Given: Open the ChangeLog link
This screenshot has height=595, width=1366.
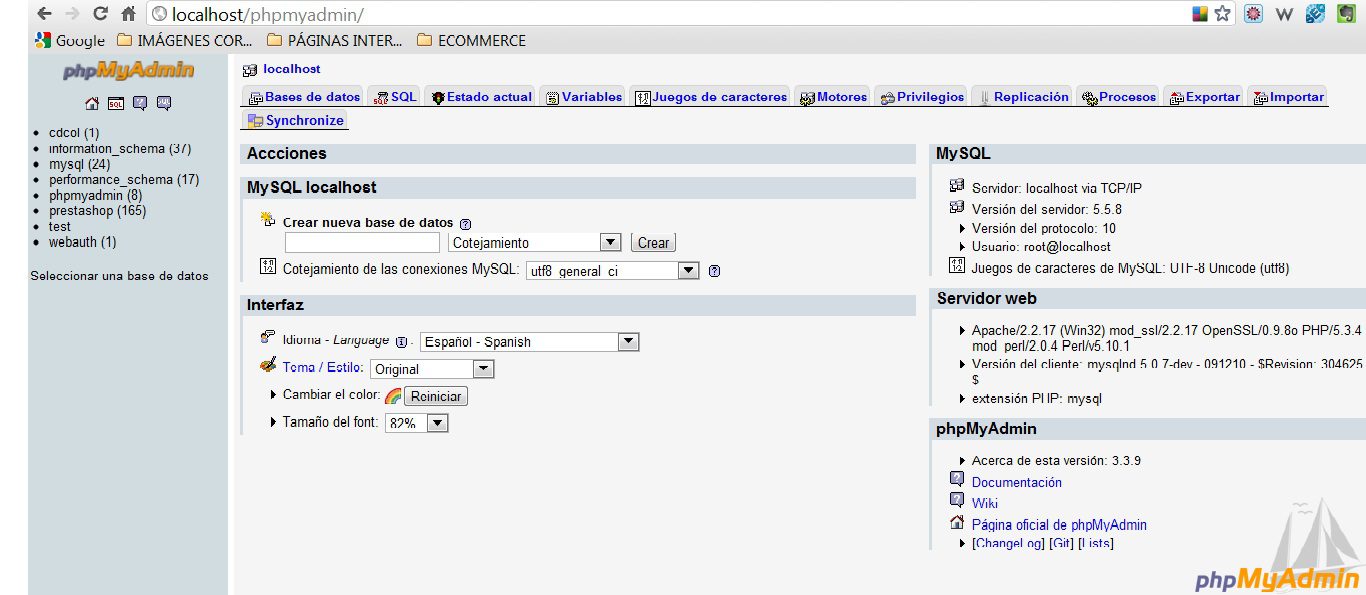Looking at the screenshot, I should click(x=1009, y=543).
